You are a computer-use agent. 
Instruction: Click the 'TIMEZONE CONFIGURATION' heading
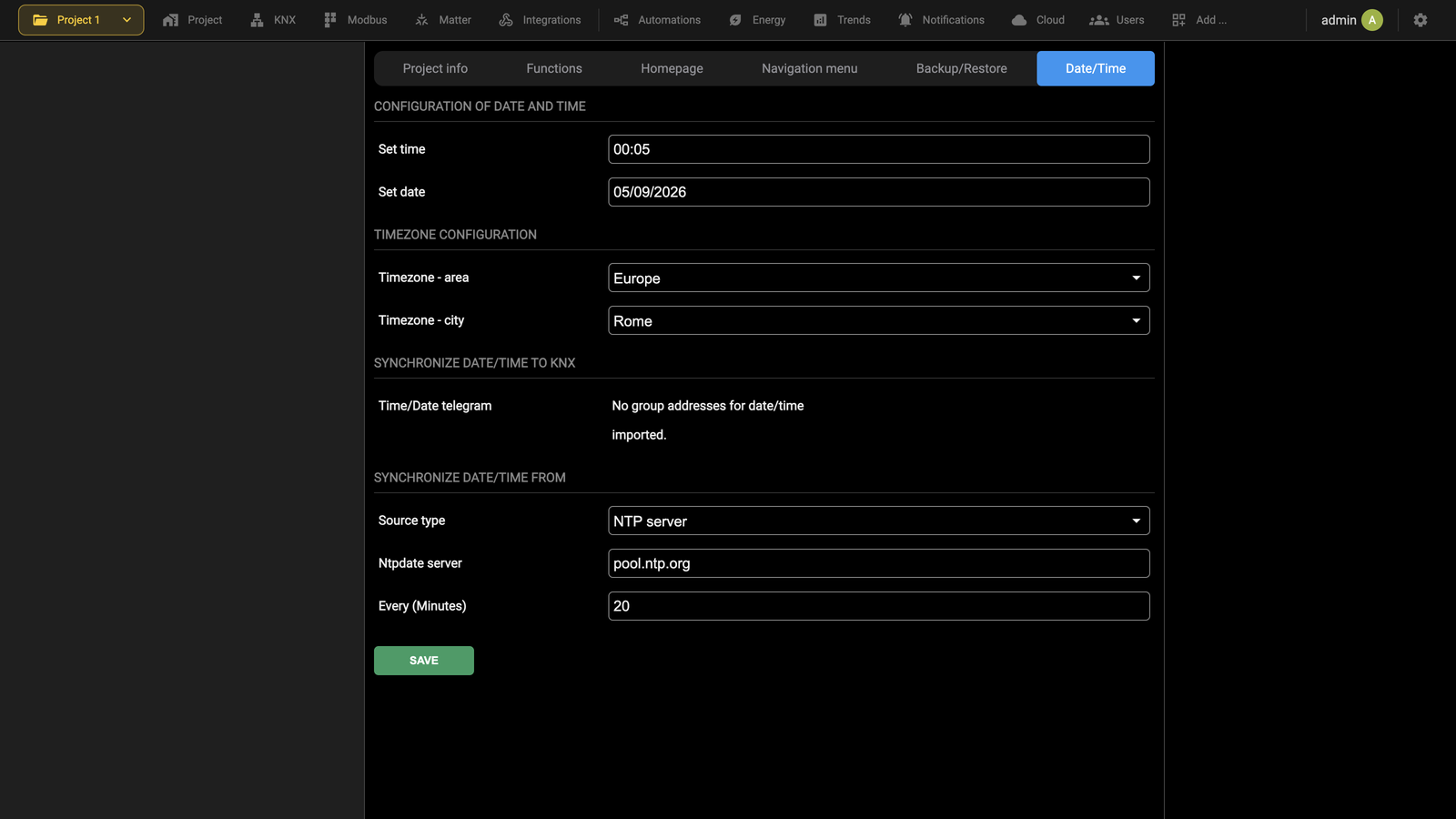455,235
